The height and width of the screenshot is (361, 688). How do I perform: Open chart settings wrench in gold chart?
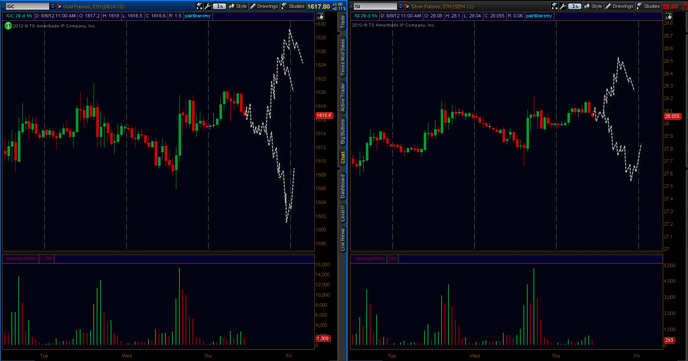pyautogui.click(x=208, y=6)
